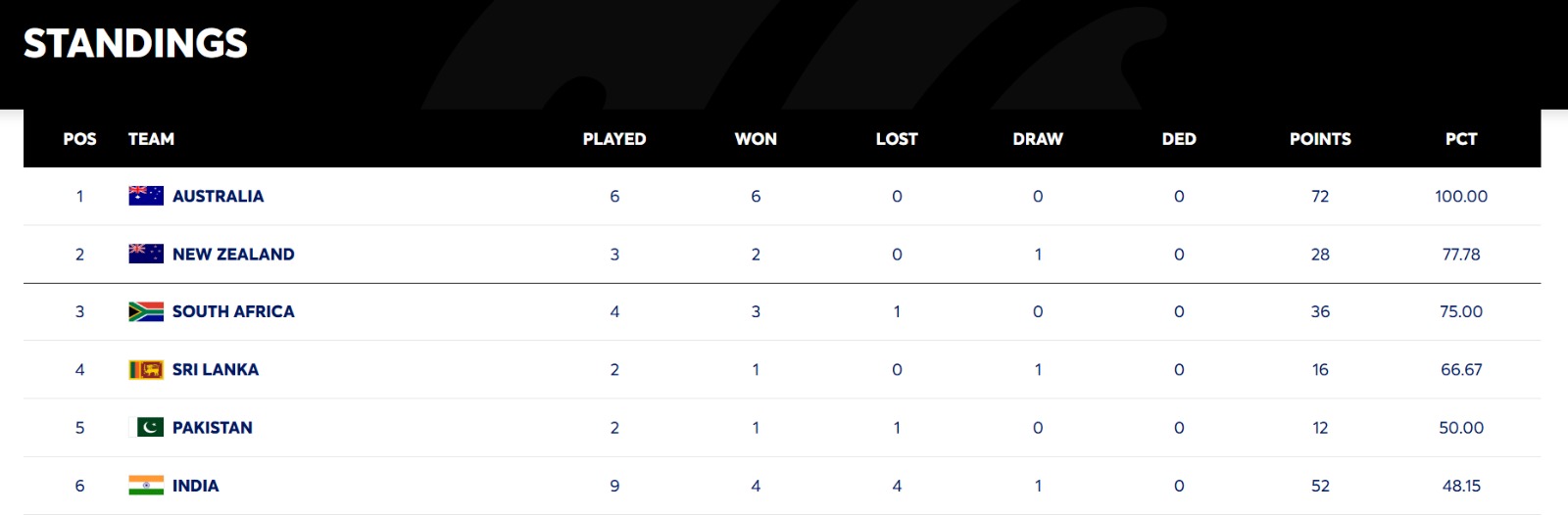1568x515 pixels.
Task: Open the India team name
Action: point(196,486)
